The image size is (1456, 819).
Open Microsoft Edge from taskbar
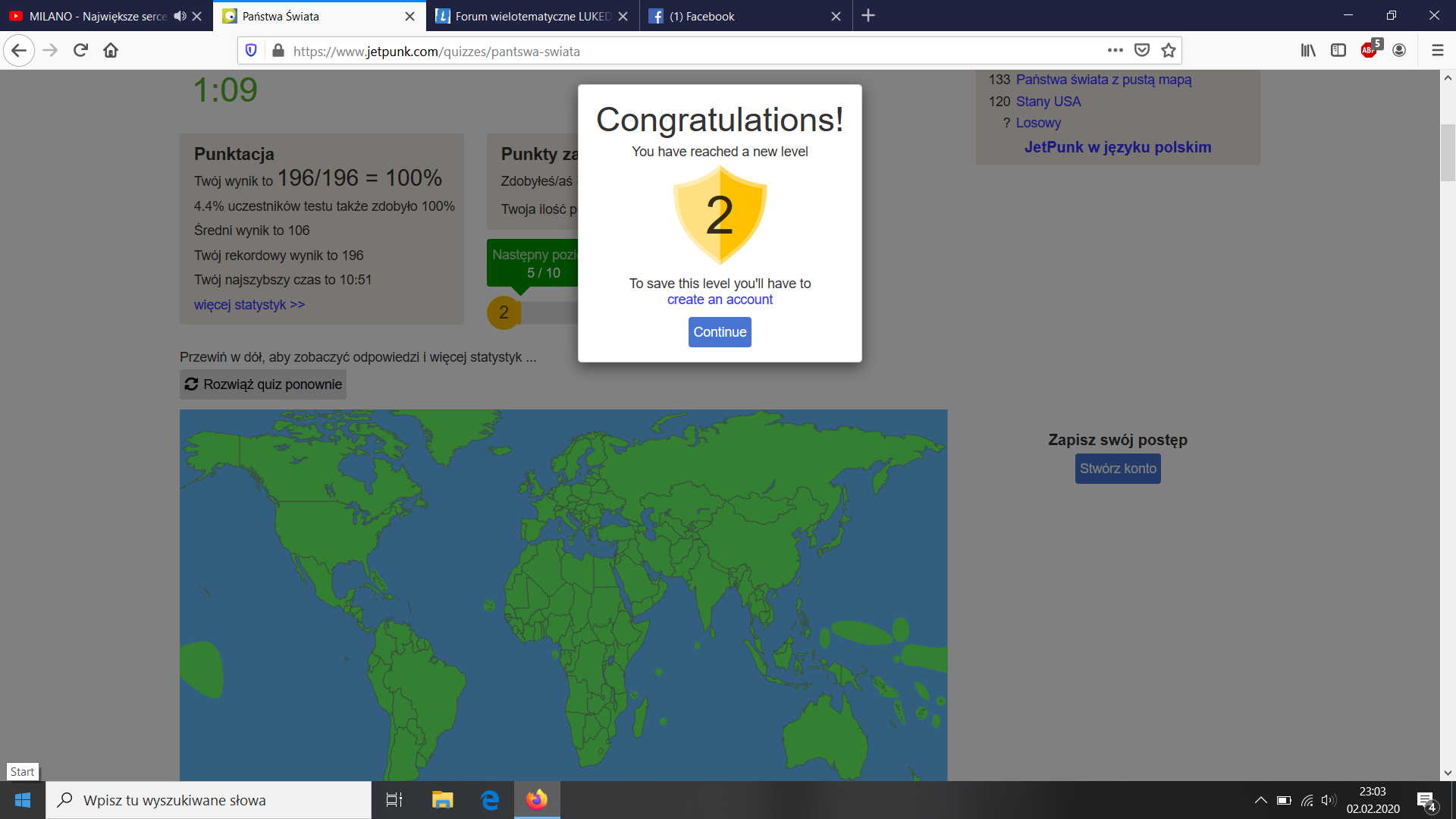coord(490,800)
